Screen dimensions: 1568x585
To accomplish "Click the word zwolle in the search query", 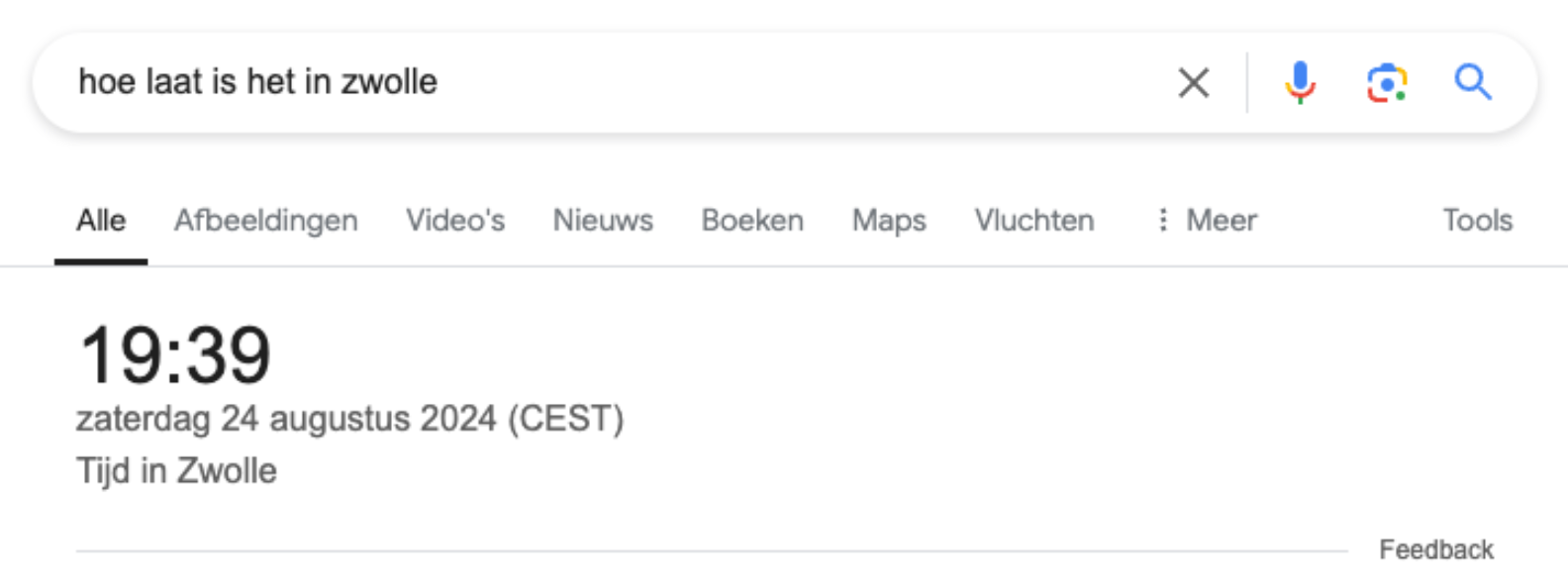I will (x=389, y=82).
